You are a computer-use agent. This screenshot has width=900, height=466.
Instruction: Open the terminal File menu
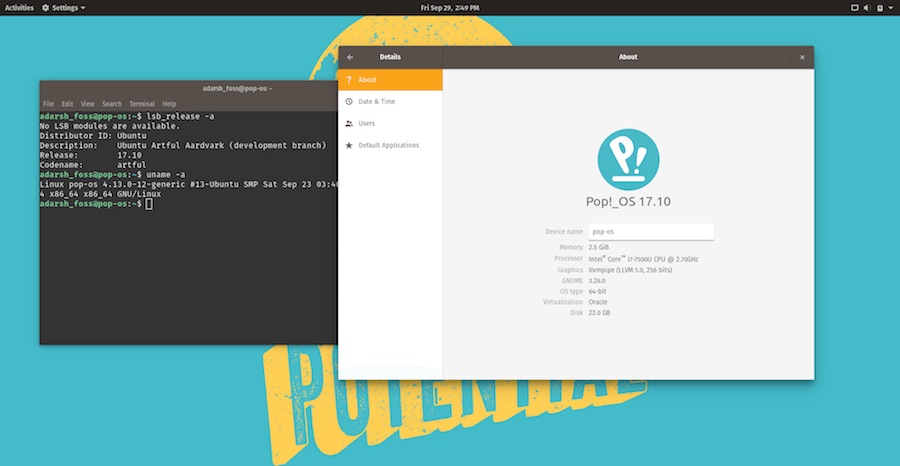pos(48,104)
